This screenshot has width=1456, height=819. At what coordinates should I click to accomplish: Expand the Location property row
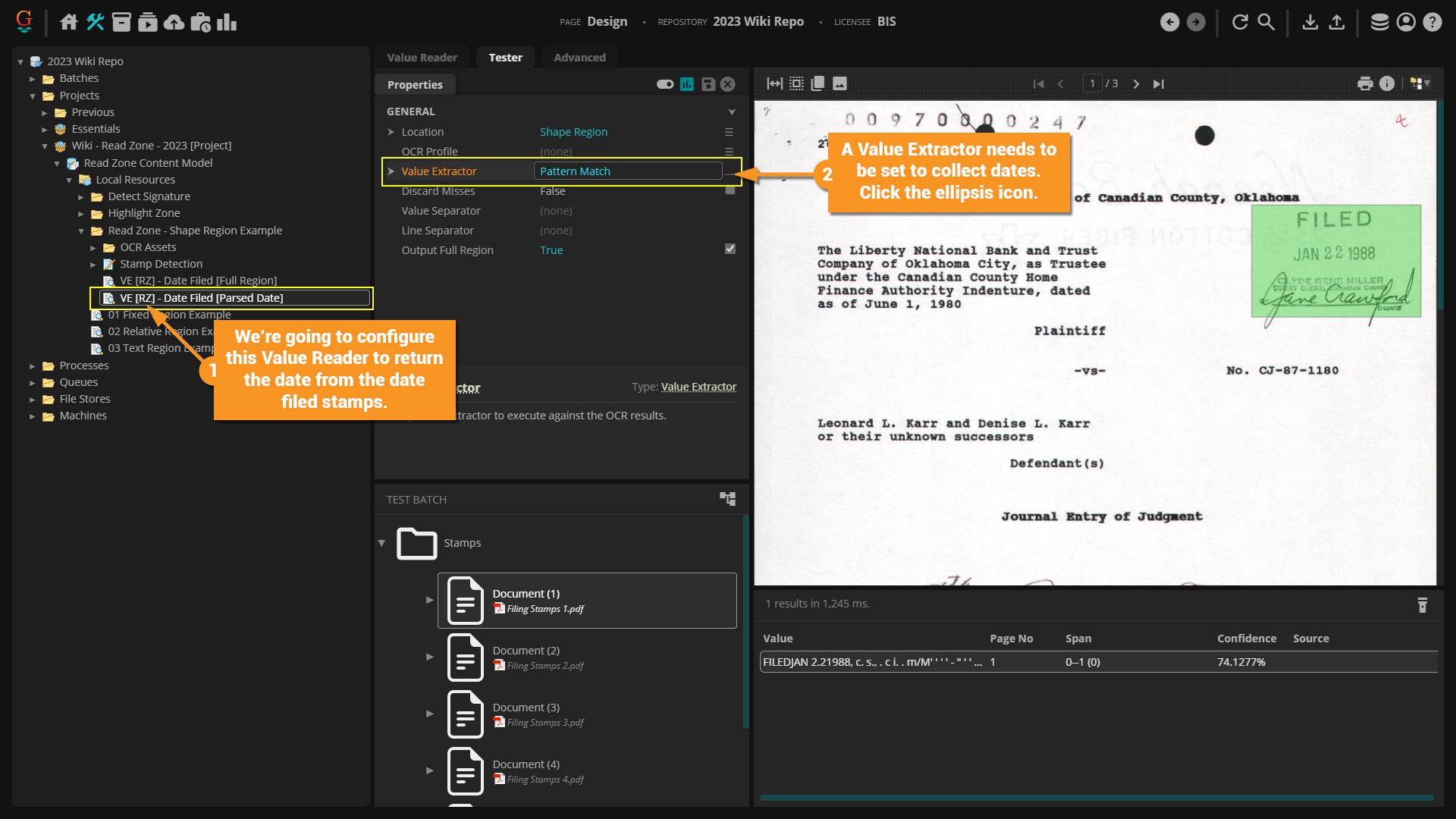pyautogui.click(x=391, y=132)
